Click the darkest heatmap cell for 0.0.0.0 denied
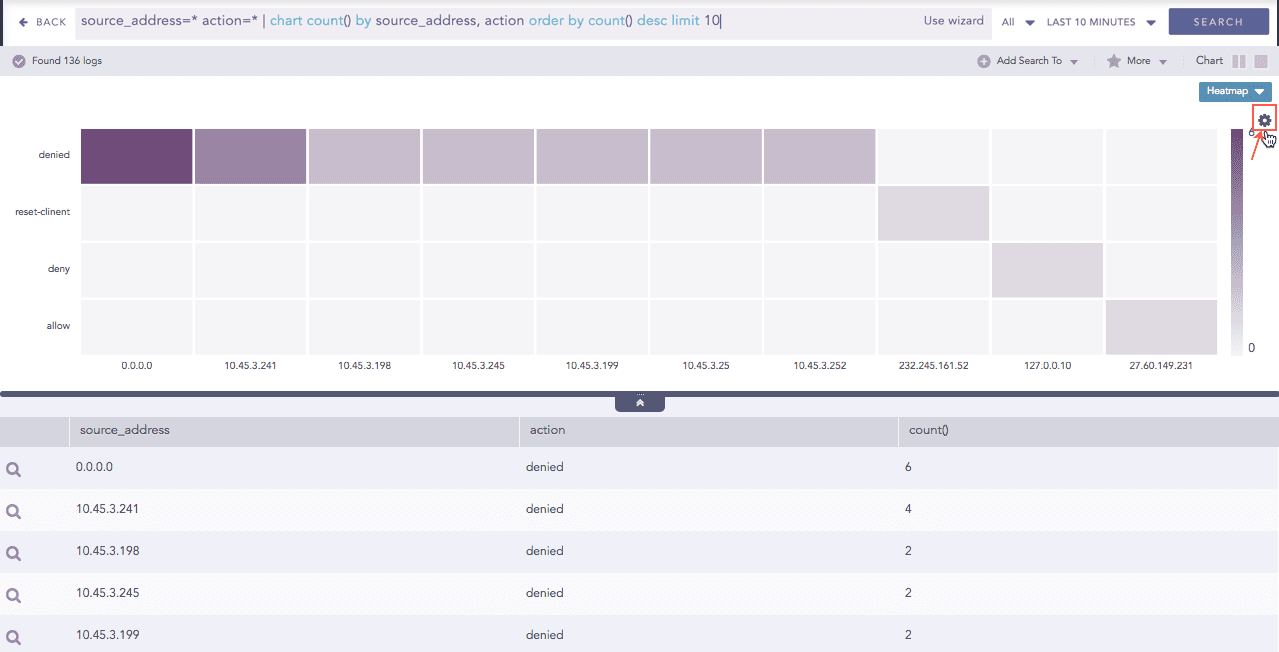 tap(136, 156)
